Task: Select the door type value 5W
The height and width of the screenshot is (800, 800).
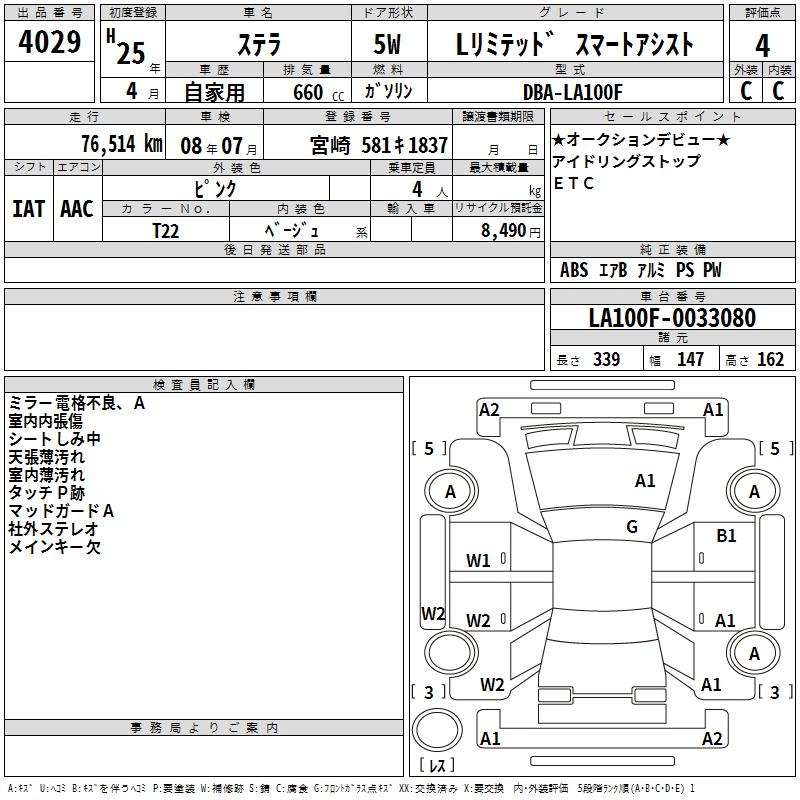Action: (x=388, y=44)
